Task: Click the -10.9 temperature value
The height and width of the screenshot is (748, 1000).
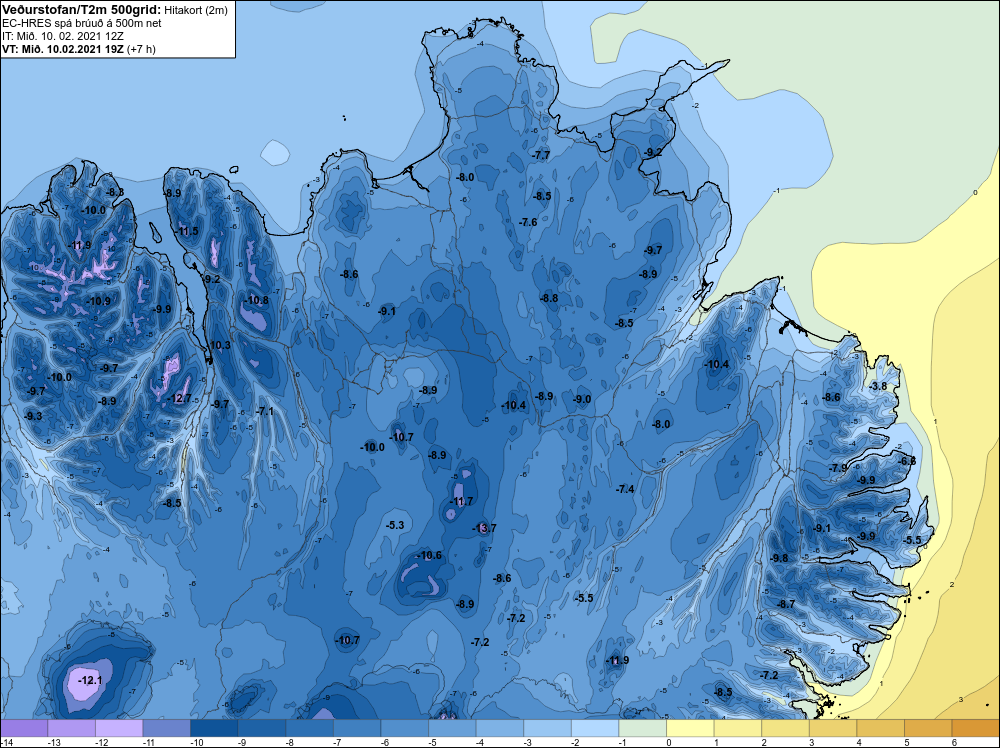Action: [x=98, y=302]
